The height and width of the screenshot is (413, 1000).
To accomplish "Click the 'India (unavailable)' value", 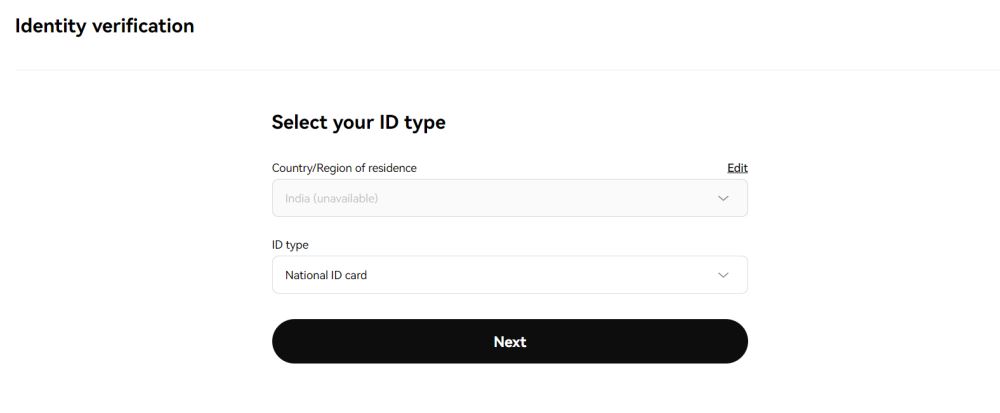I will 331,199.
